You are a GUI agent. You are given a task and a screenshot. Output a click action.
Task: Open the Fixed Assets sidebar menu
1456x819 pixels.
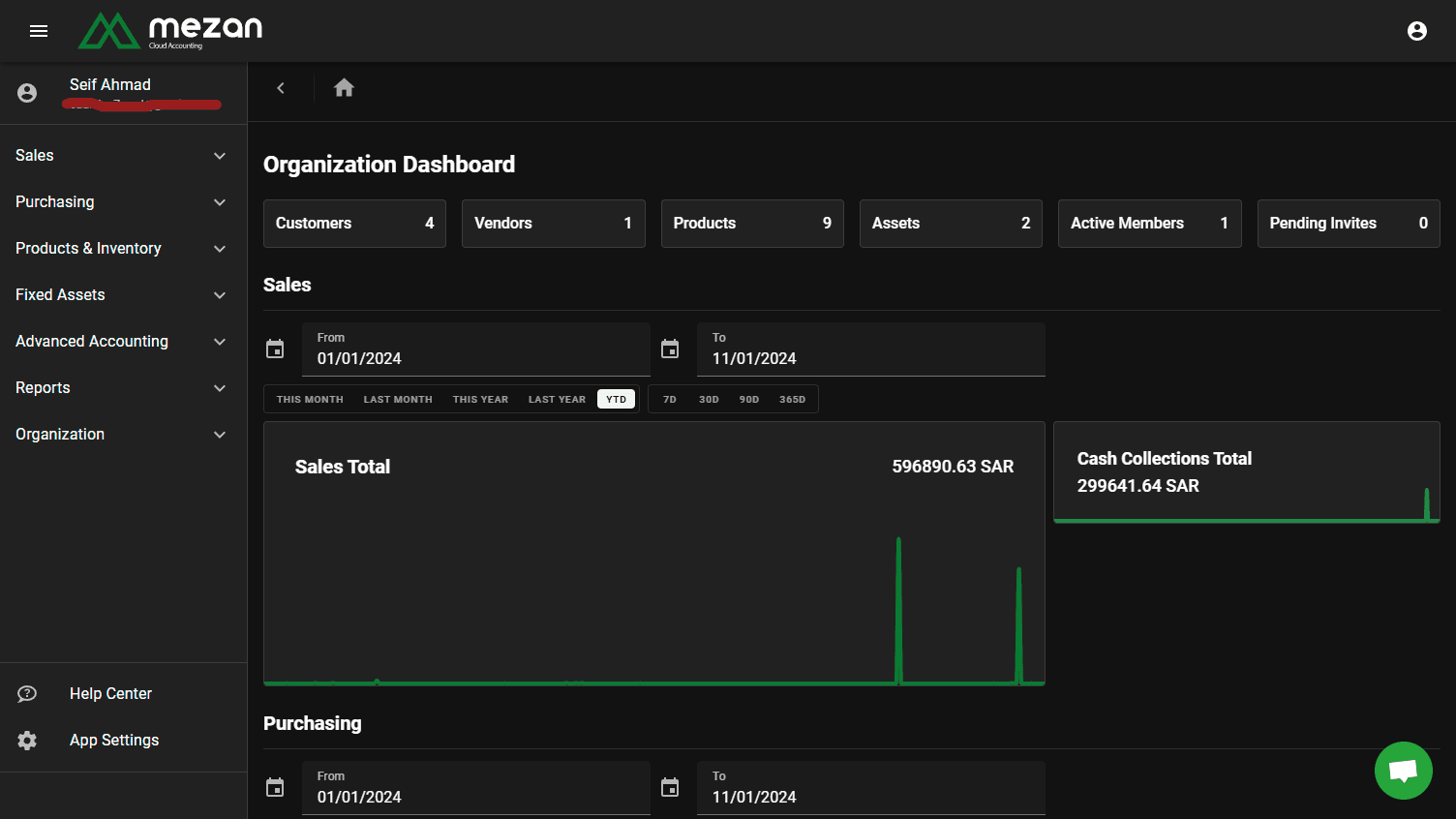click(123, 295)
